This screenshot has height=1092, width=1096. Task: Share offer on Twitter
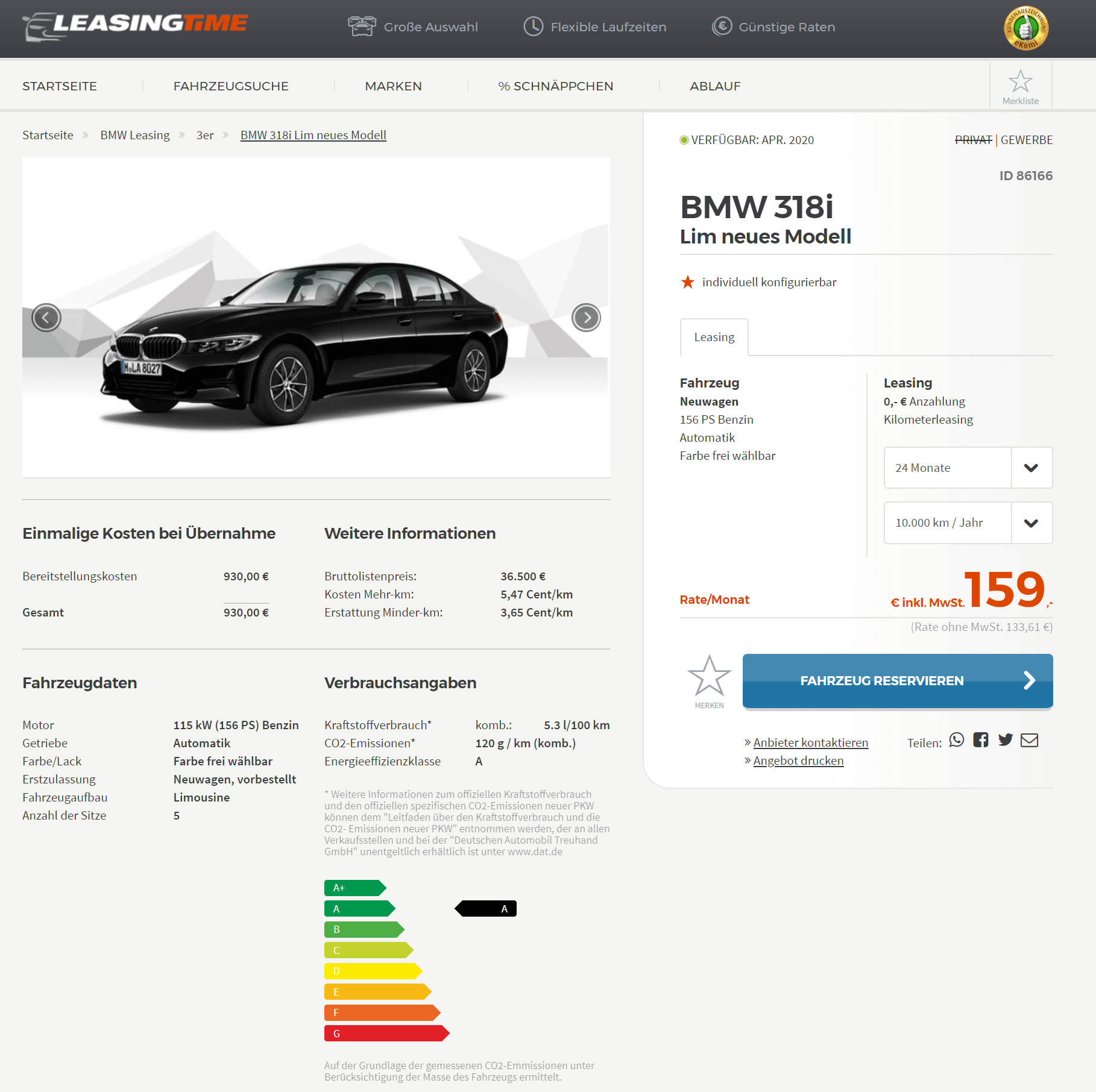1005,740
